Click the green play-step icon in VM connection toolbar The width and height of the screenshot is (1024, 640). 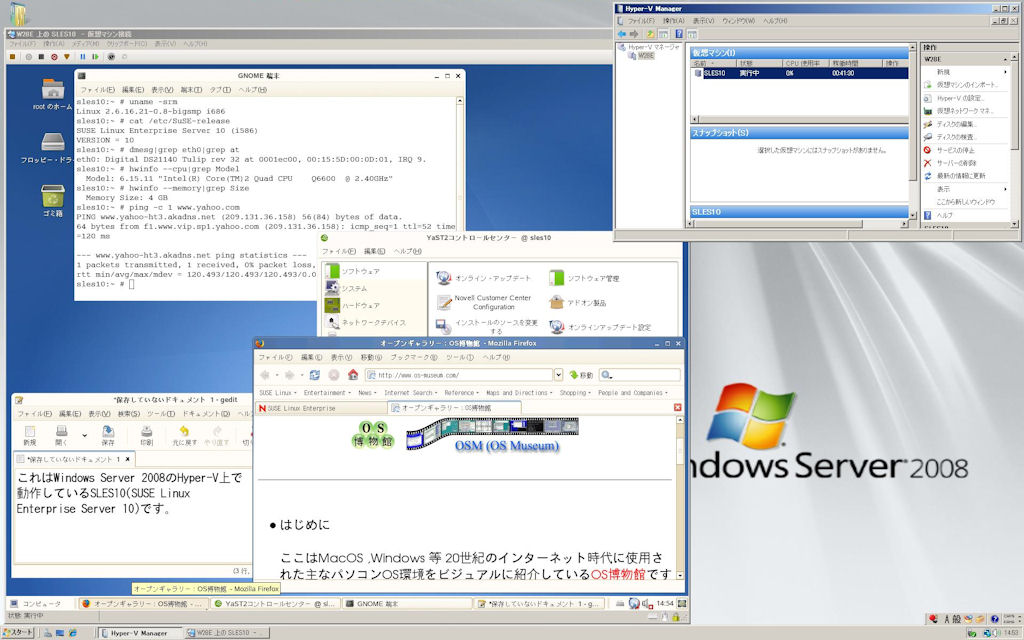point(95,57)
